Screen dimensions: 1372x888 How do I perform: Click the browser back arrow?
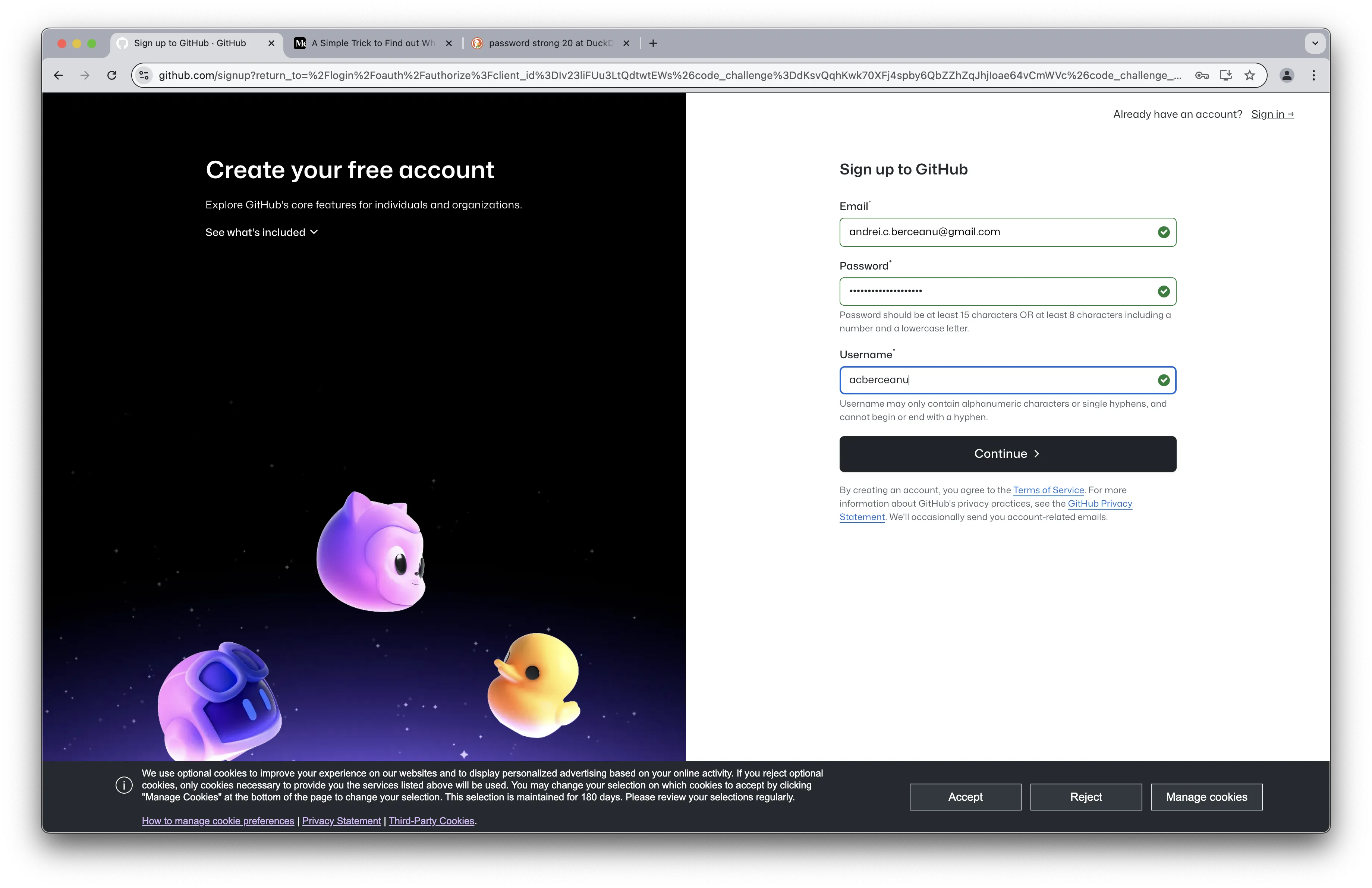(x=58, y=75)
